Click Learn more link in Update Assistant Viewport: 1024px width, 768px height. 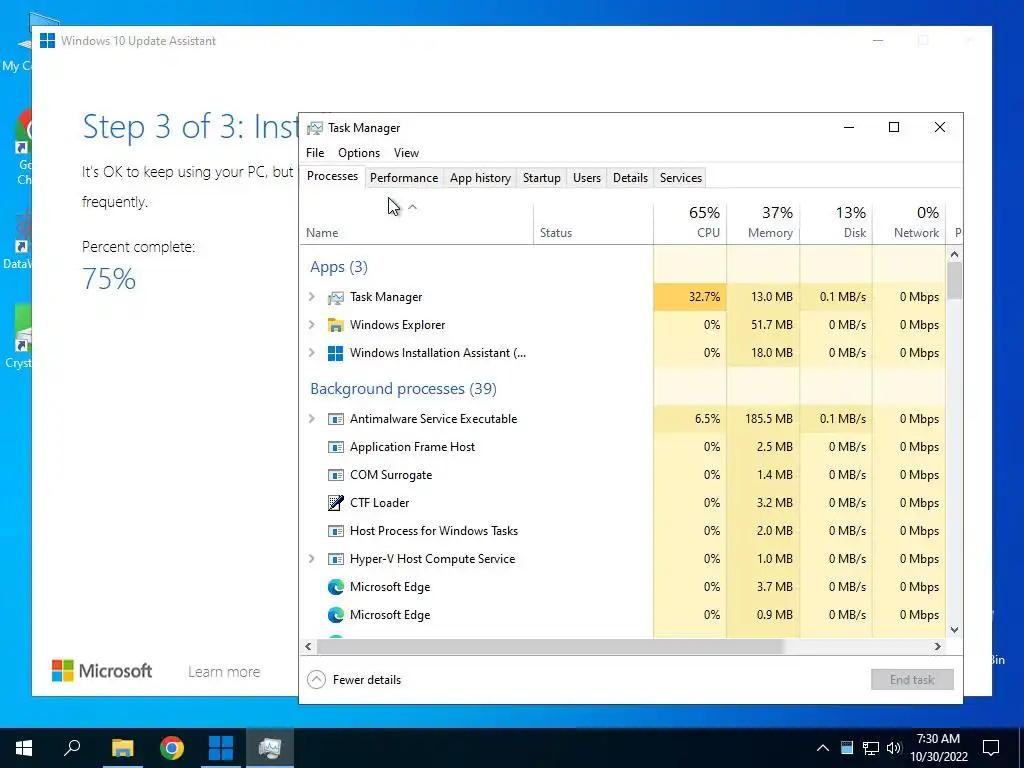click(x=224, y=672)
